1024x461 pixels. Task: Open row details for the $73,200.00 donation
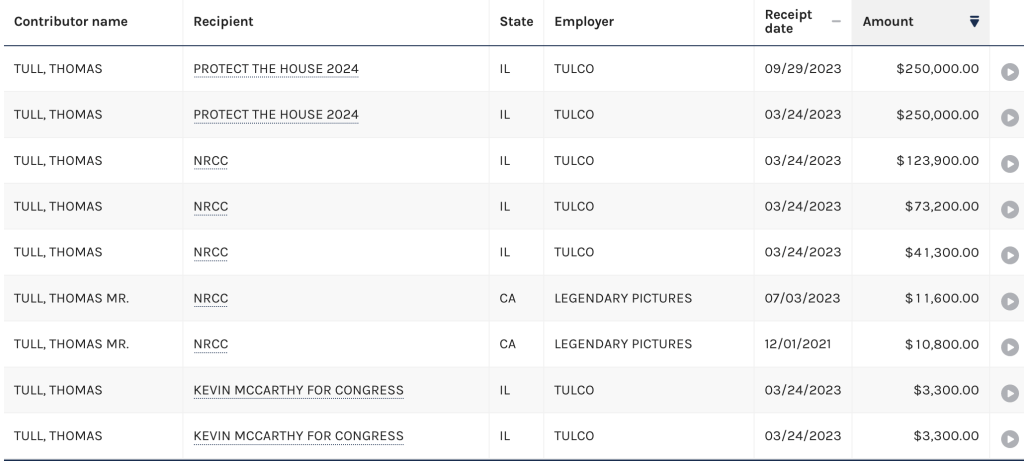[1010, 209]
